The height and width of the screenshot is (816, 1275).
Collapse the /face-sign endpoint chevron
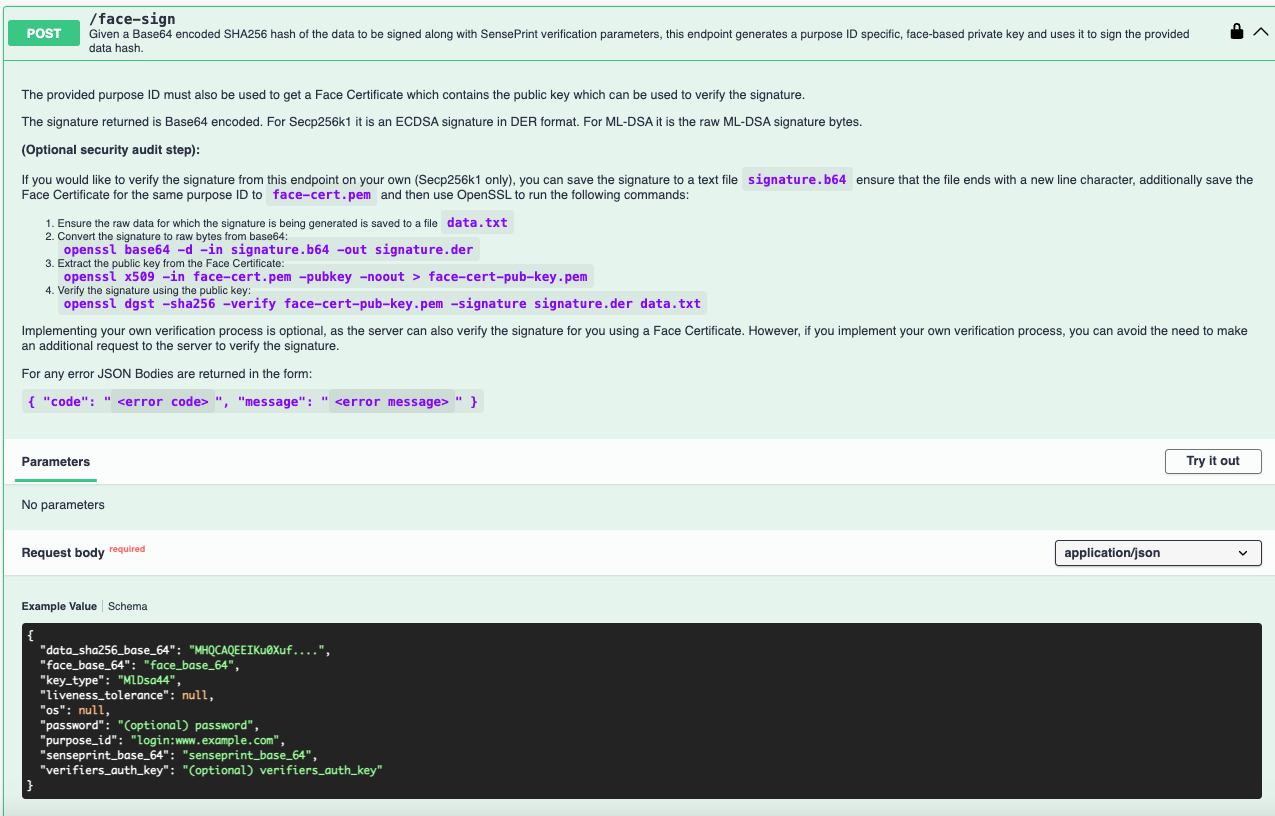(1261, 32)
